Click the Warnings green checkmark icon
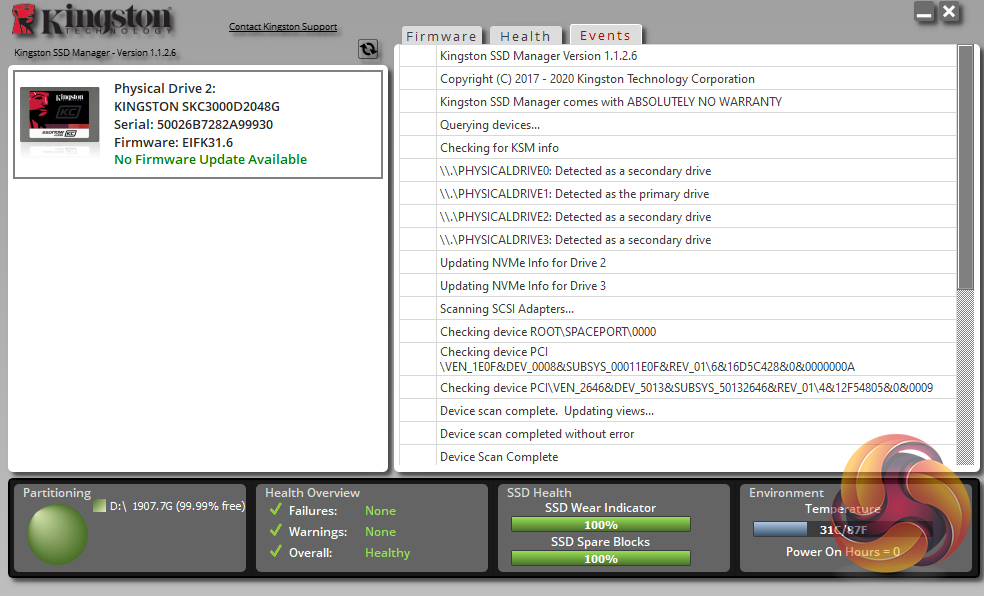The height and width of the screenshot is (596, 984). click(x=275, y=531)
